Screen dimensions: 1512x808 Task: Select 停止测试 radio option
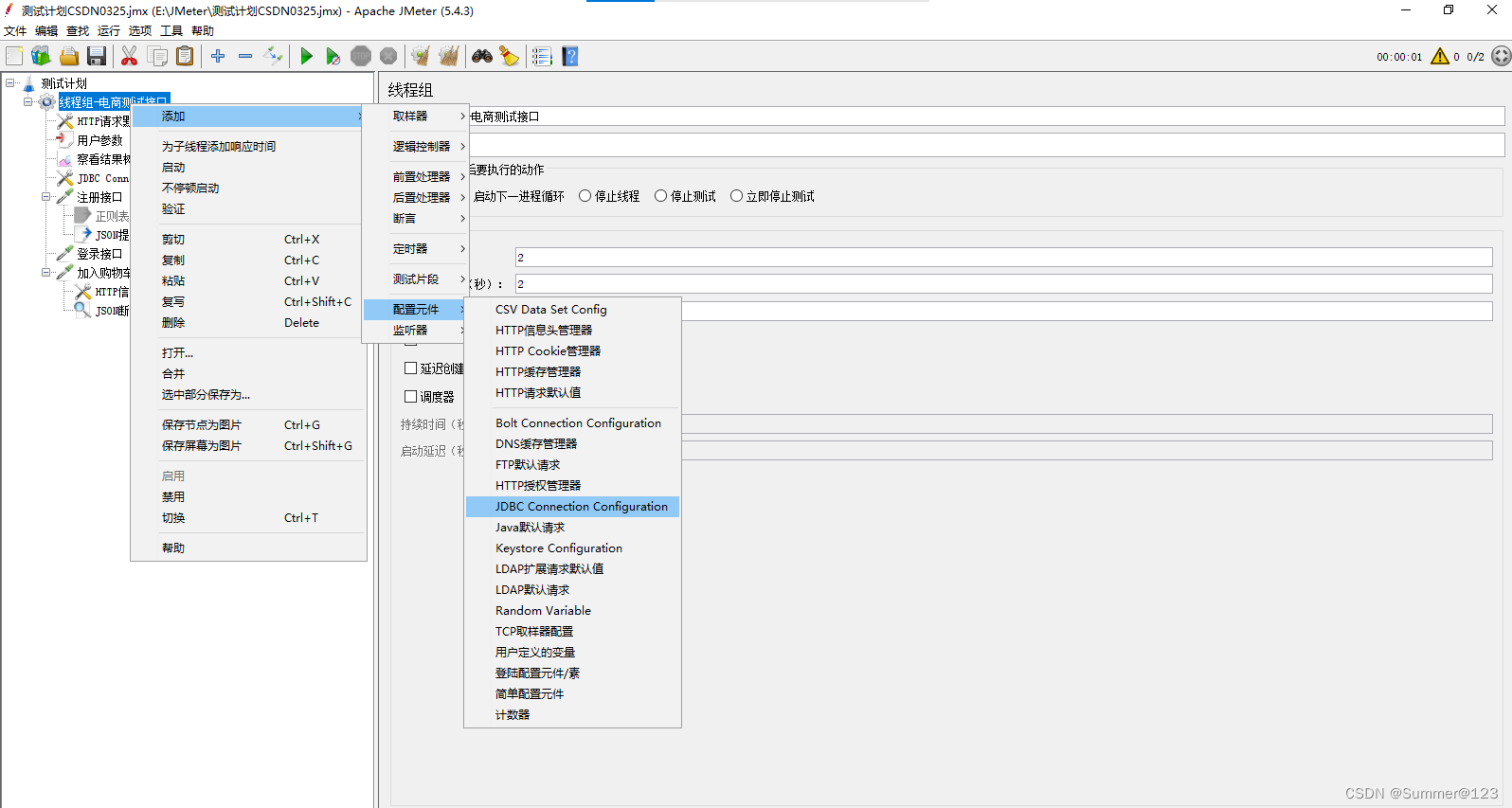(x=685, y=196)
